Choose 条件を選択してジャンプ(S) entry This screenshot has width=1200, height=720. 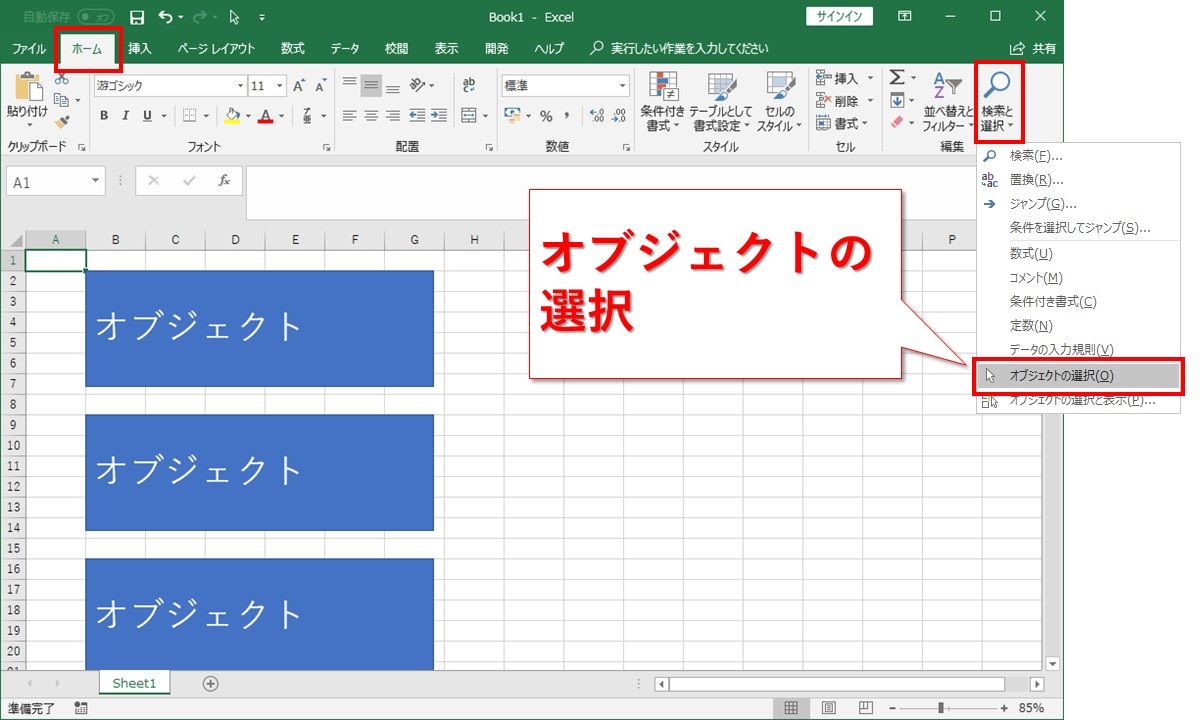1079,228
